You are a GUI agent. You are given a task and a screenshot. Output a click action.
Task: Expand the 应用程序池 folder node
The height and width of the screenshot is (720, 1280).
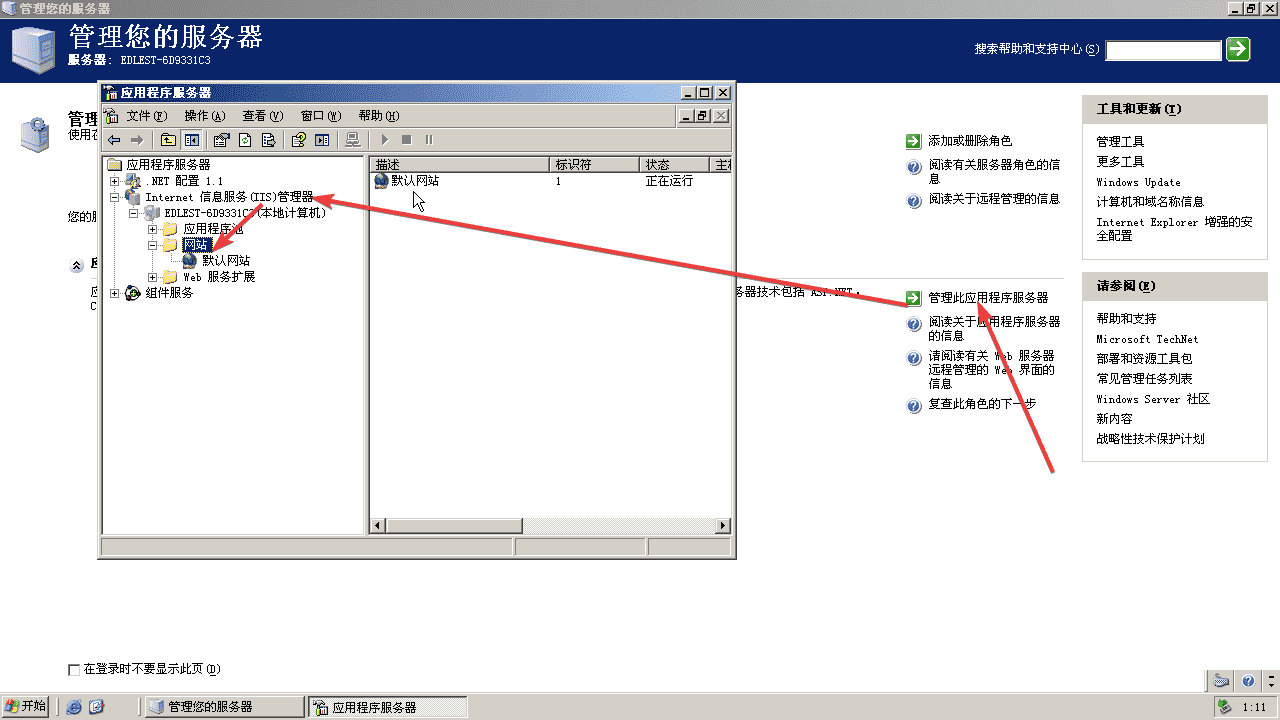pyautogui.click(x=153, y=229)
